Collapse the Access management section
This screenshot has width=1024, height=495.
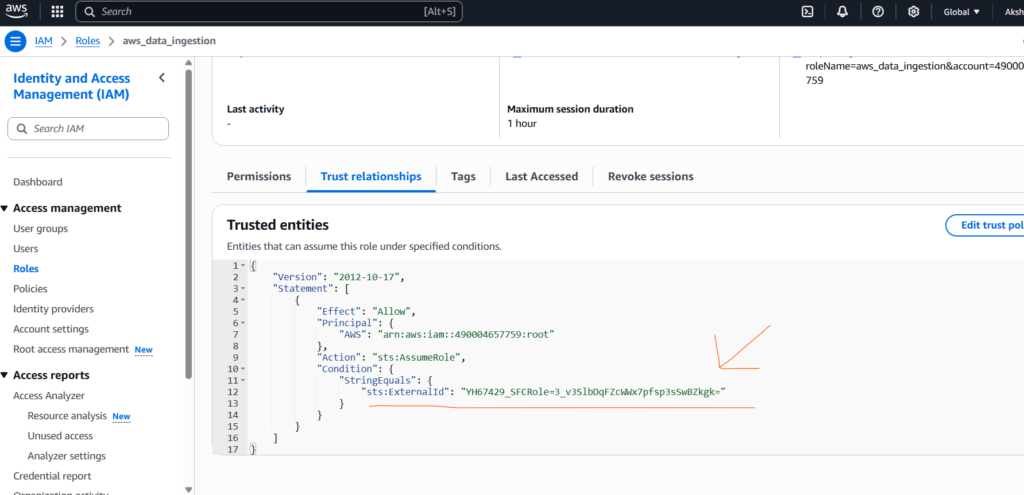pyautogui.click(x=5, y=208)
